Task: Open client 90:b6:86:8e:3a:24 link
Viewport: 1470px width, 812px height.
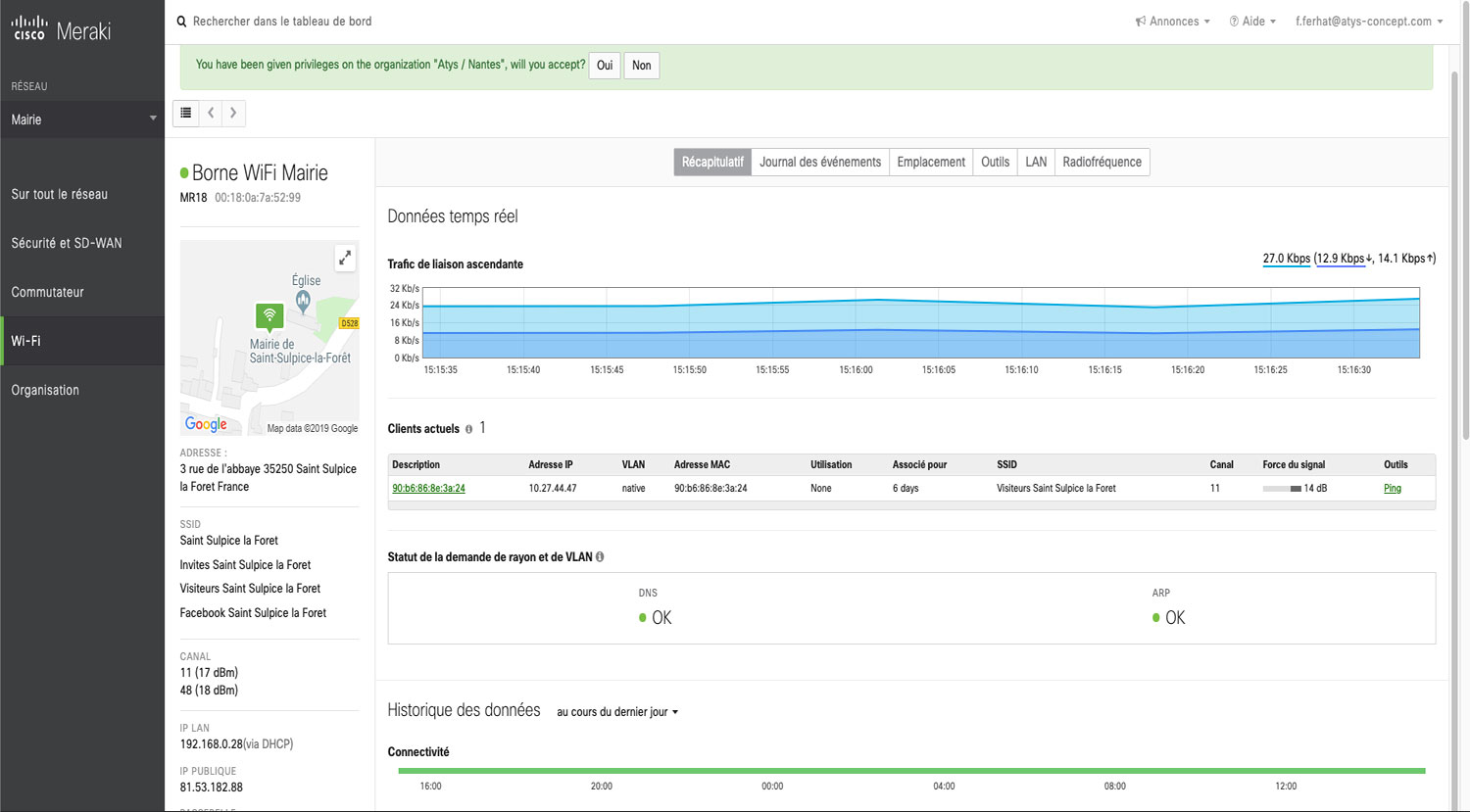Action: click(428, 488)
